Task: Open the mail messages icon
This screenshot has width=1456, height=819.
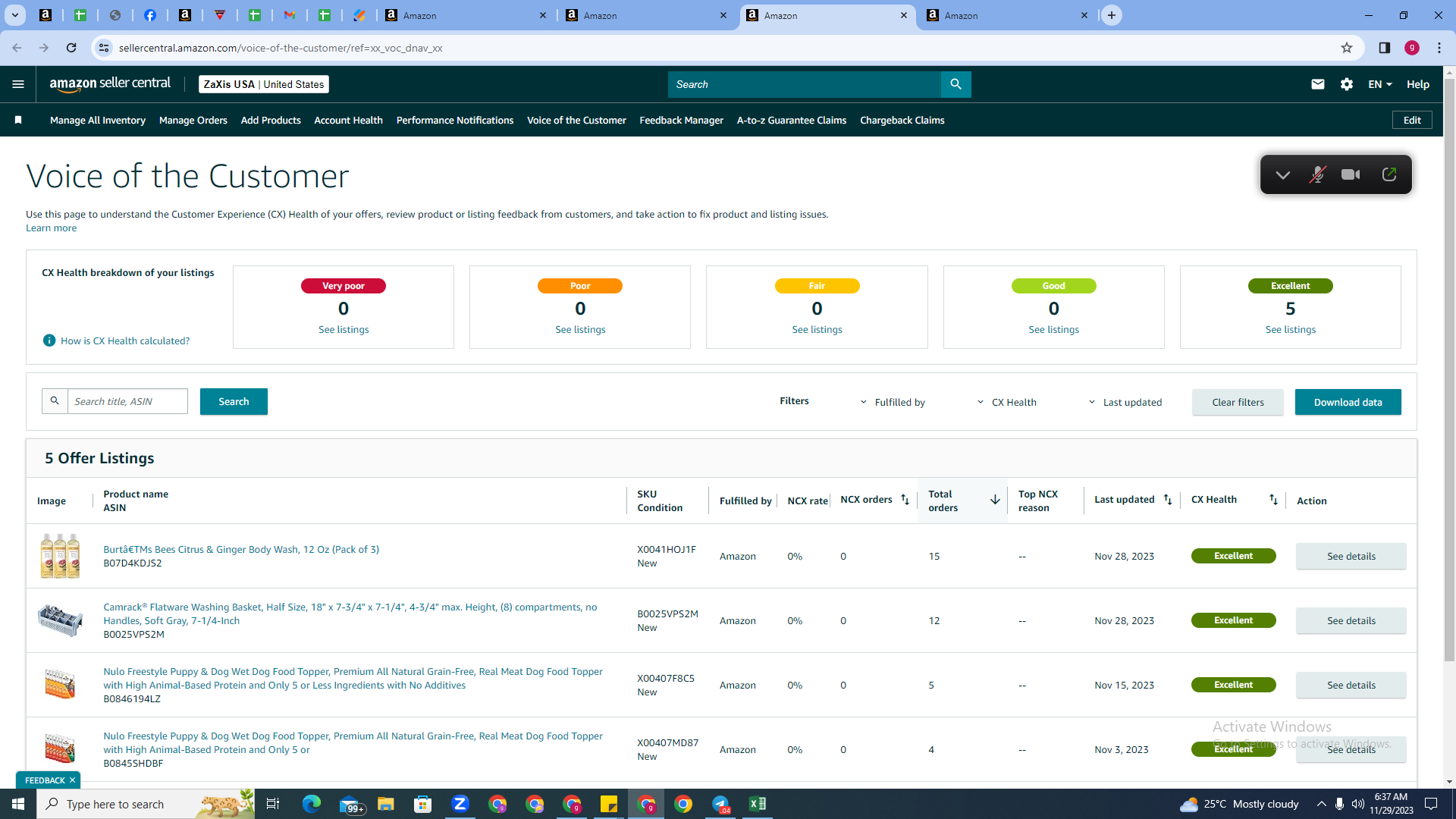Action: tap(1317, 84)
